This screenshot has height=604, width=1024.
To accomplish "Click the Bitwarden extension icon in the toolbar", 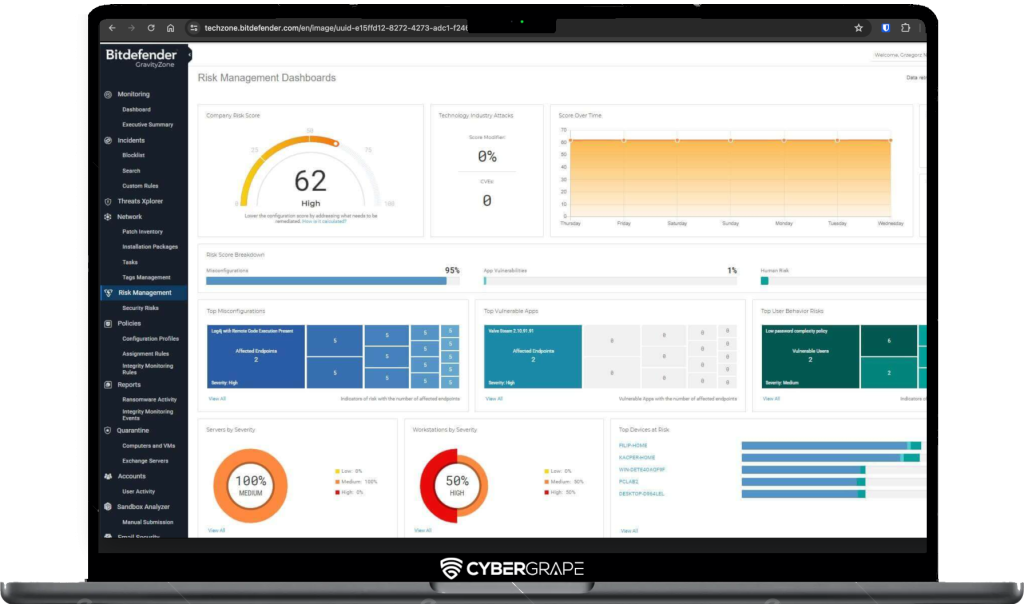I will [885, 28].
